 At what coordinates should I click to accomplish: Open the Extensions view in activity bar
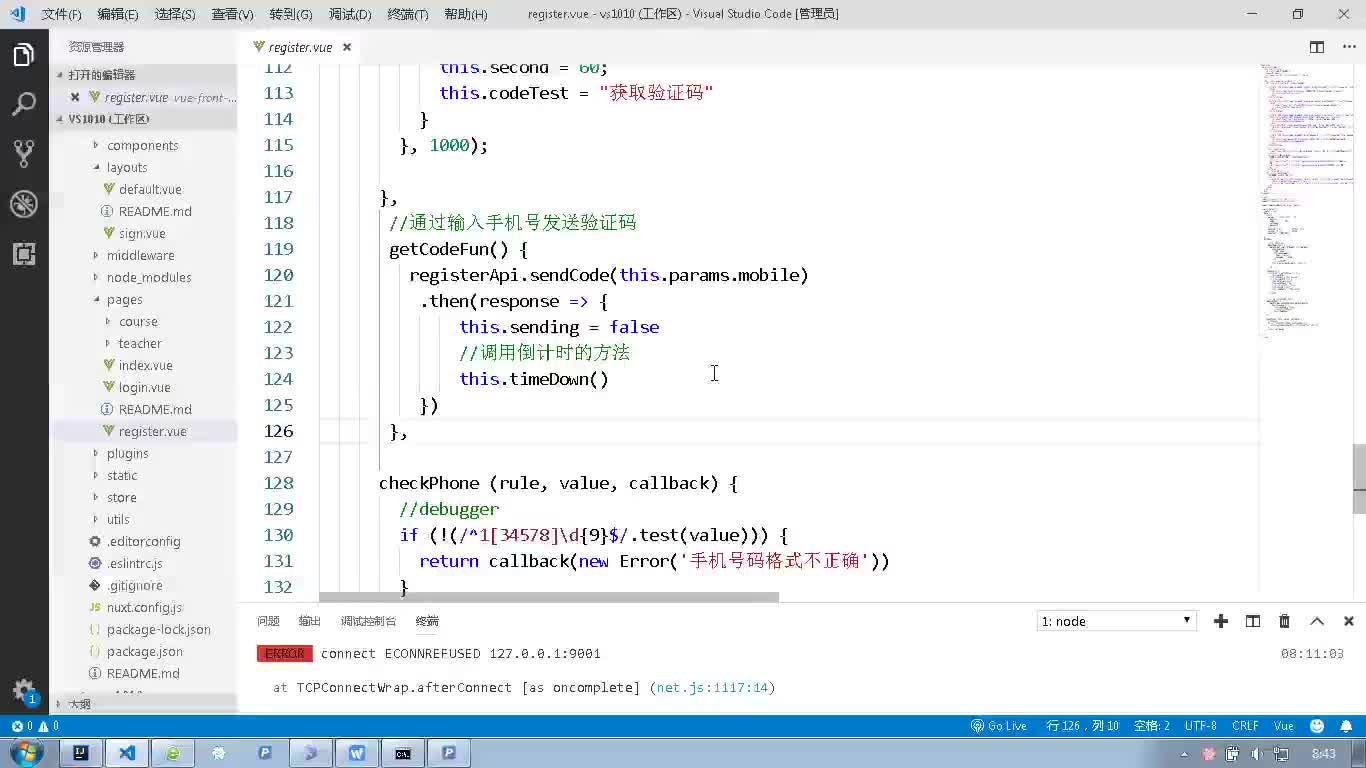(24, 253)
